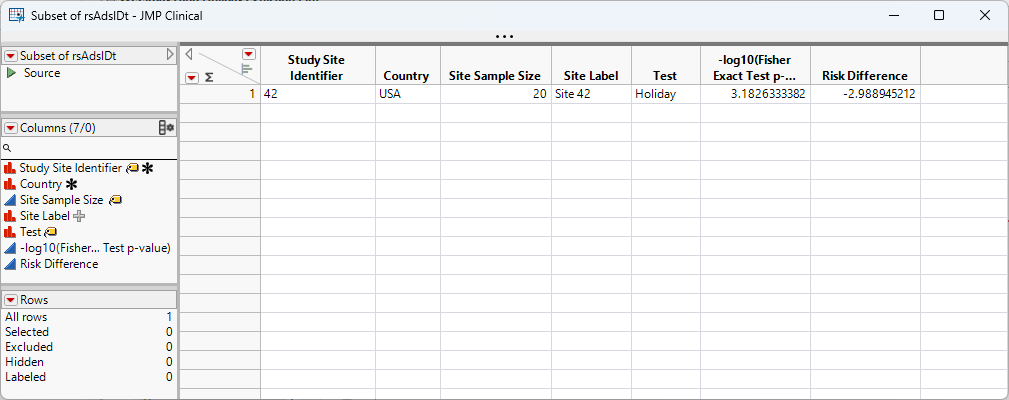Click the USA cell
The width and height of the screenshot is (1009, 400).
[x=408, y=94]
